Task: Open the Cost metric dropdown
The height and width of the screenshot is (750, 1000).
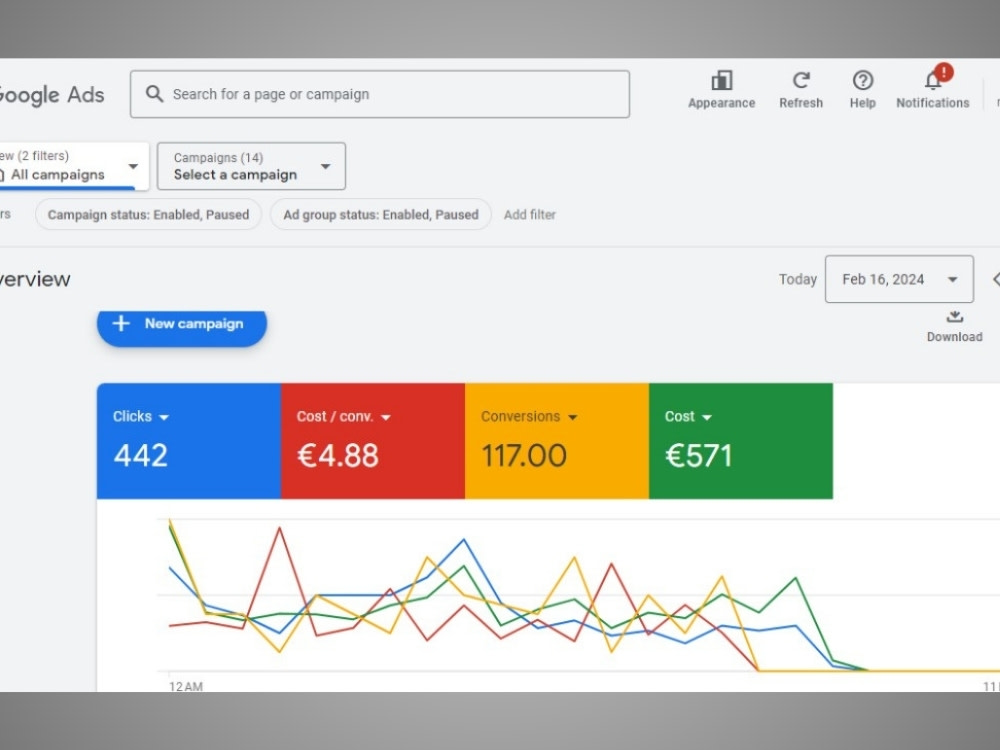Action: [x=688, y=416]
